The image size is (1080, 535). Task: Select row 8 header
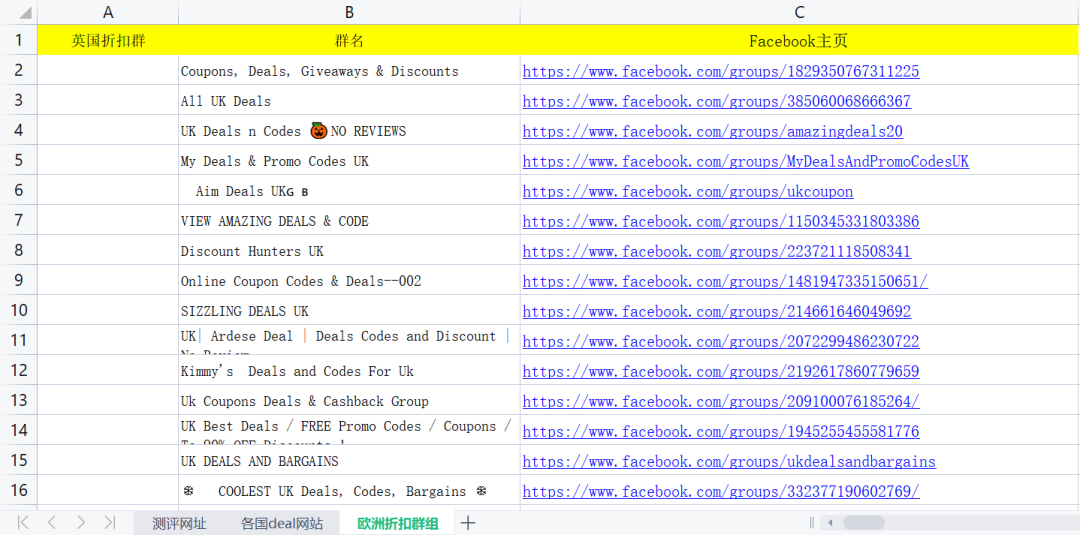tap(19, 250)
